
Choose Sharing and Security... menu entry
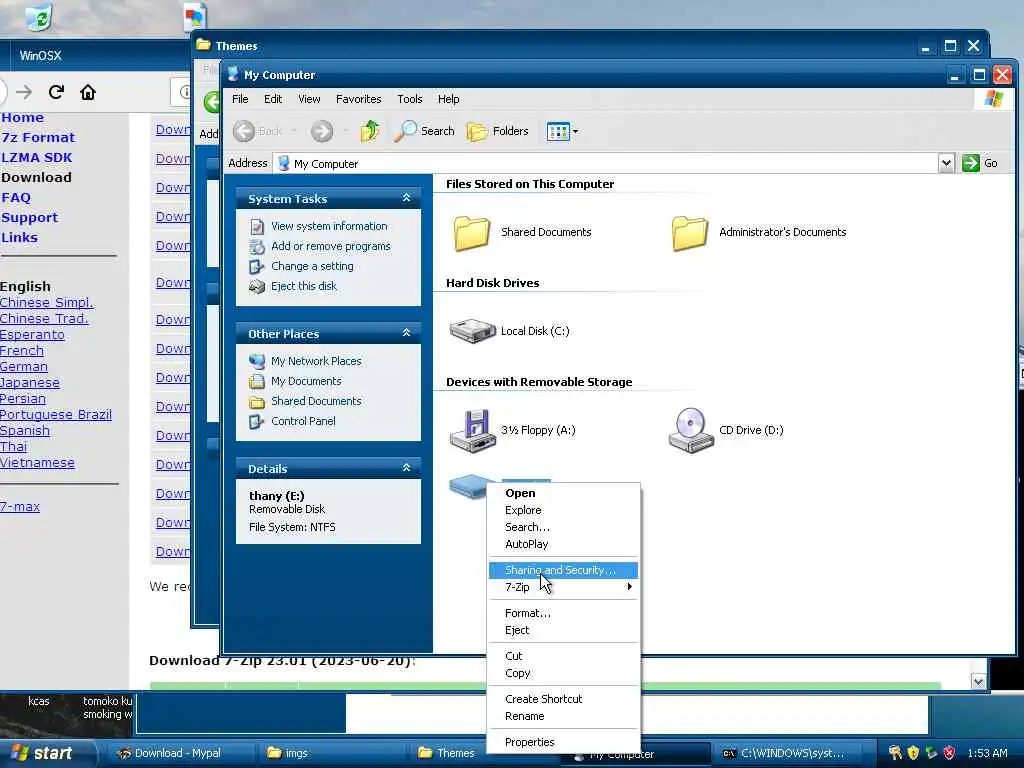click(x=563, y=570)
